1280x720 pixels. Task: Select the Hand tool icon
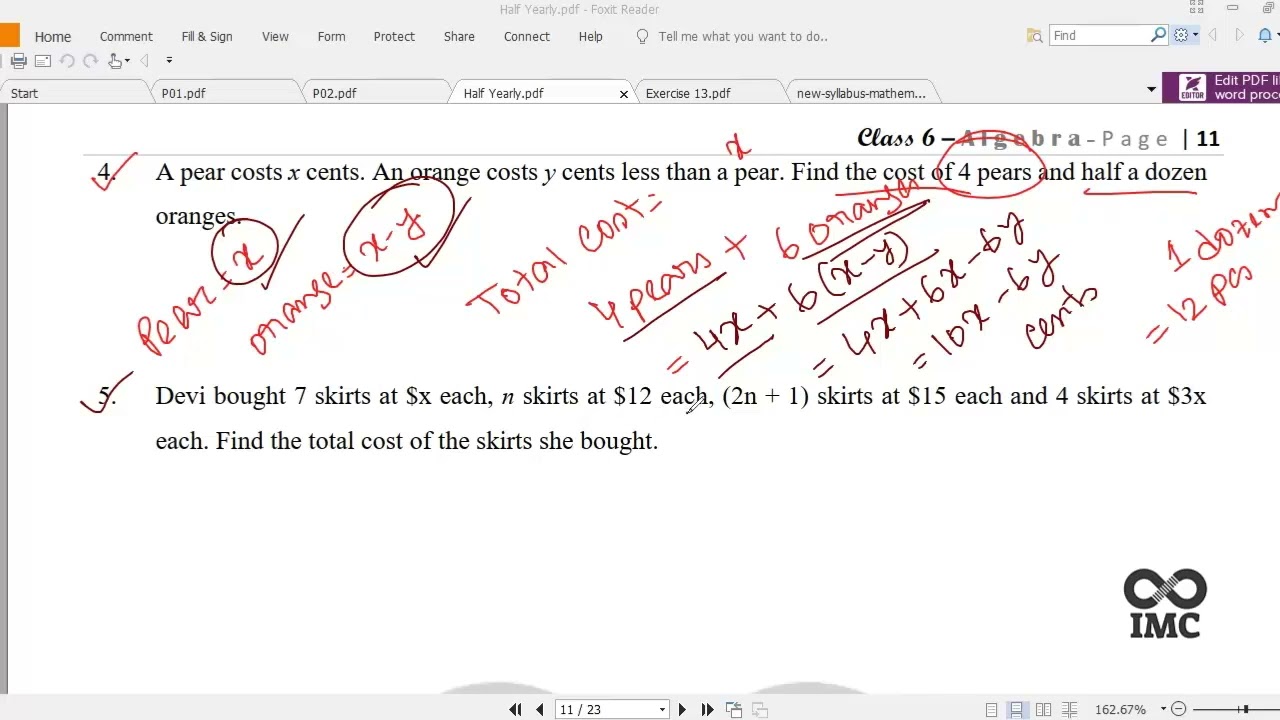tap(114, 61)
